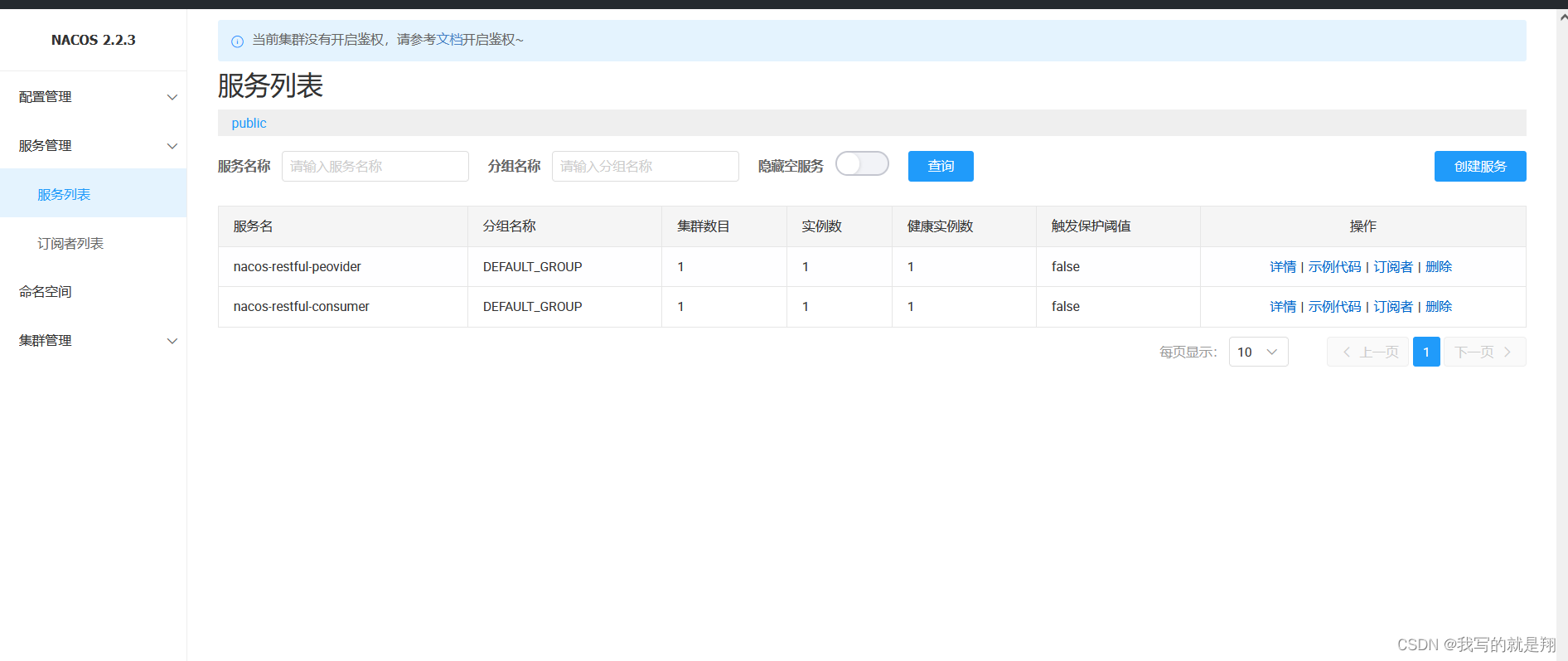Click DEFAULT_GROUP in the nacos-restful-consumer row
Viewport: 1568px width, 661px height.
point(532,307)
